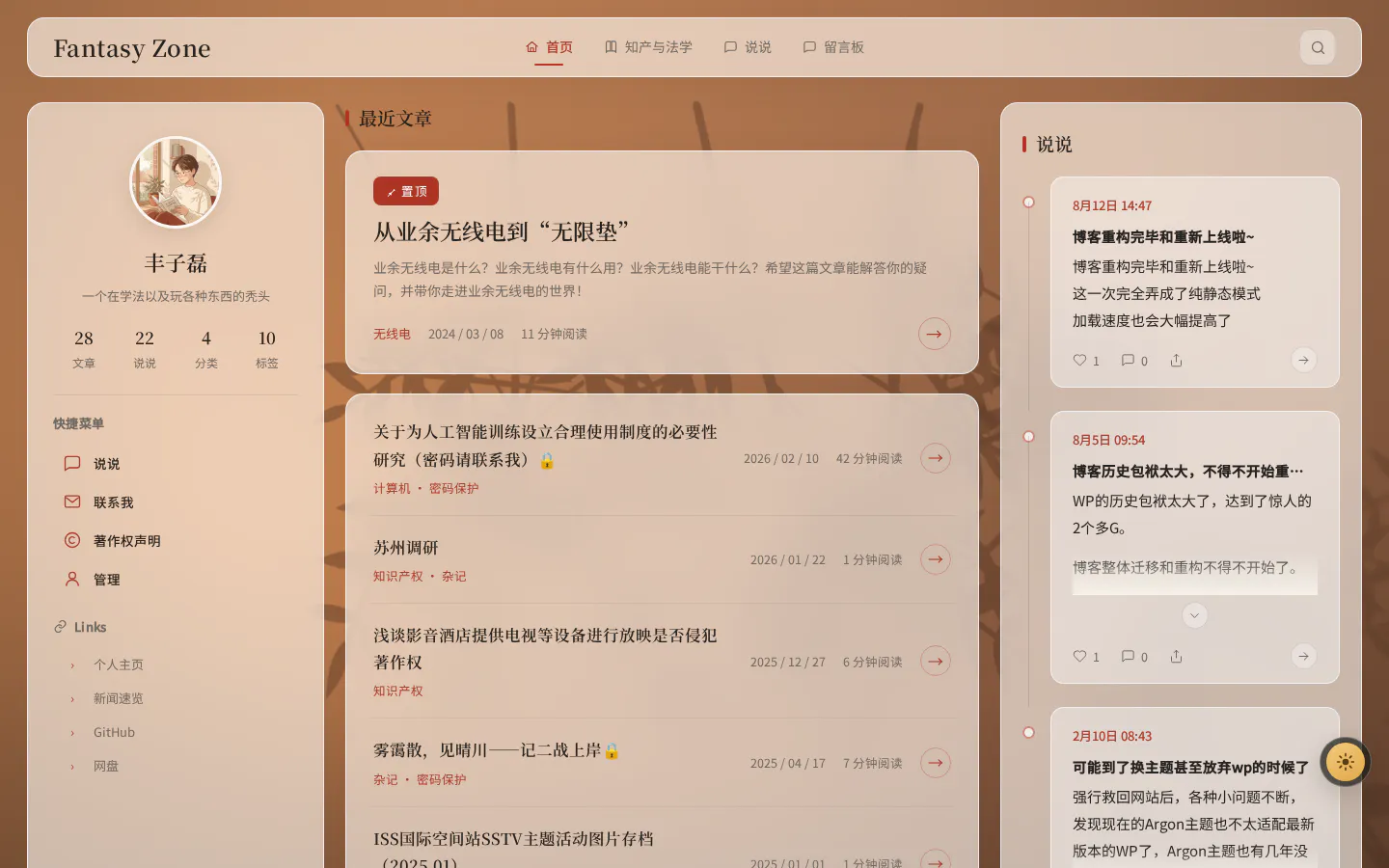Open 知产与法学 nav menu
This screenshot has height=868, width=1389.
[648, 47]
